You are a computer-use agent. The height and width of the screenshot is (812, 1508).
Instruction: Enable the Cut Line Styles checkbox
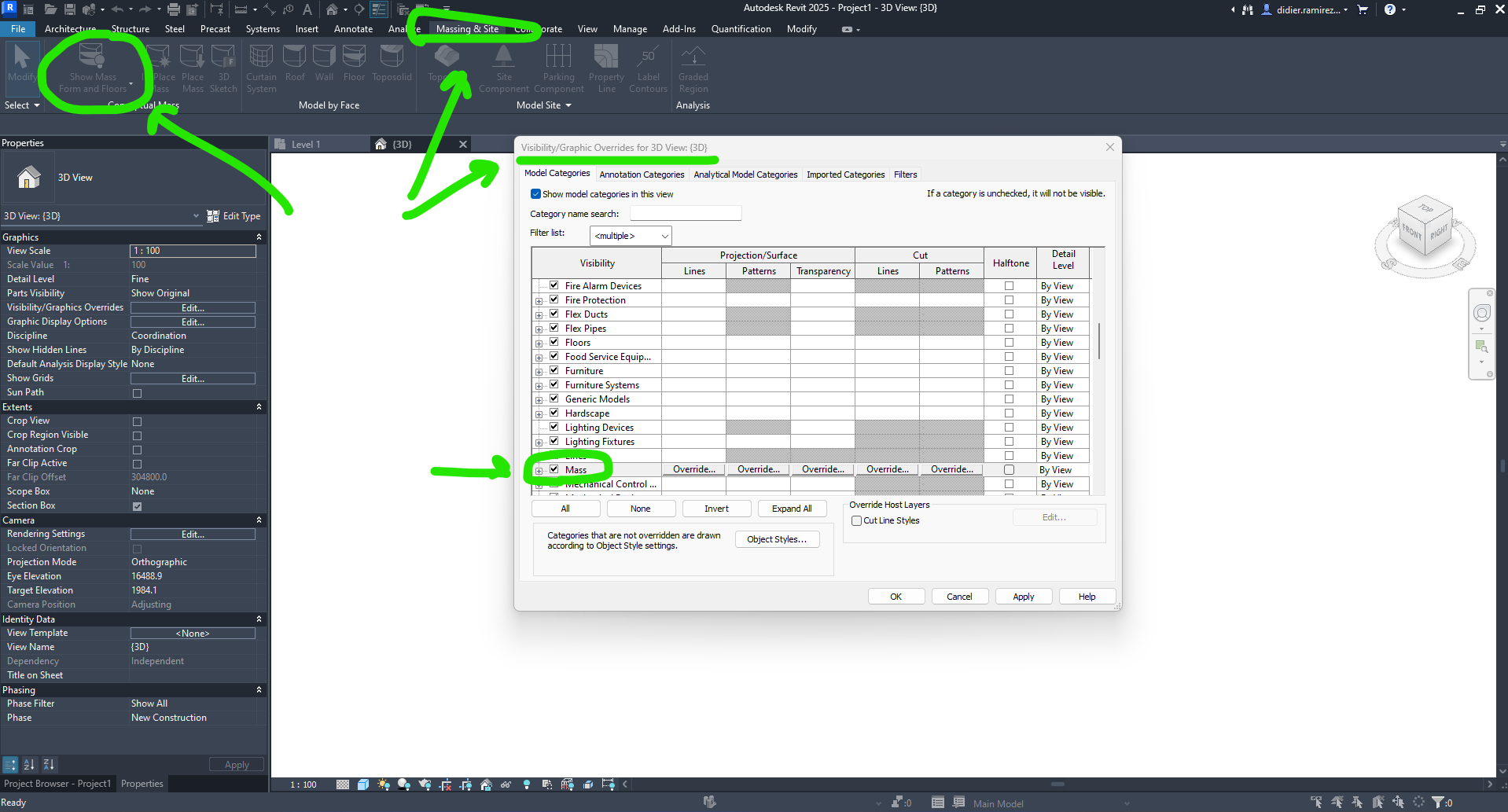point(857,520)
